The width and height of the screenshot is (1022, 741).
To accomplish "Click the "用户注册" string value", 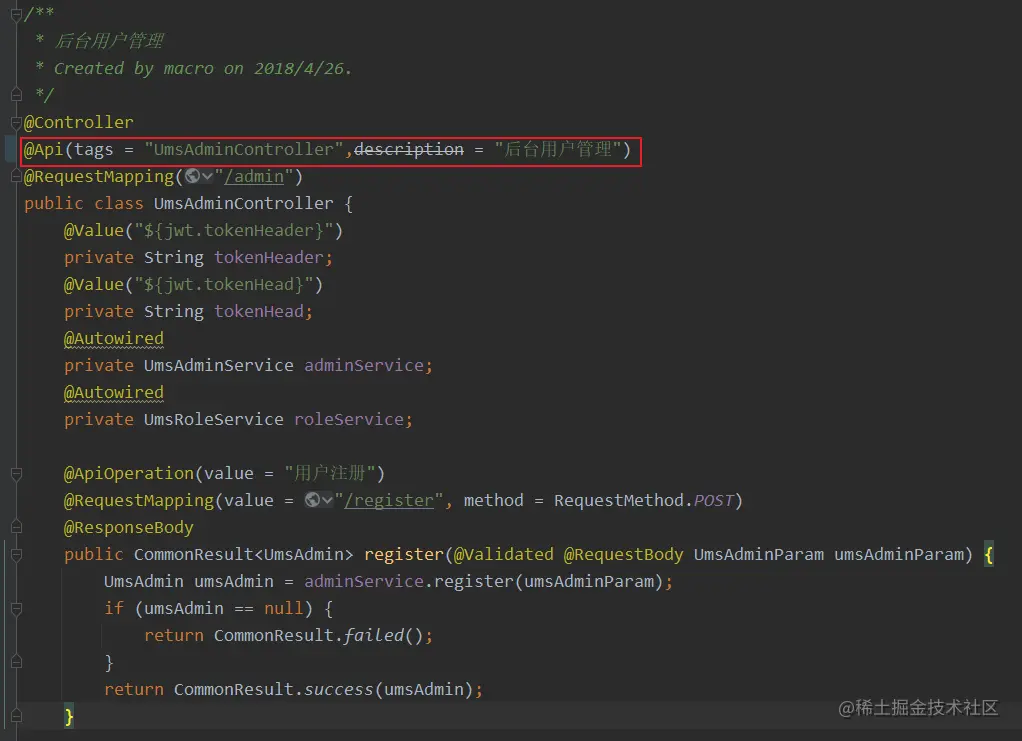I will tap(330, 473).
